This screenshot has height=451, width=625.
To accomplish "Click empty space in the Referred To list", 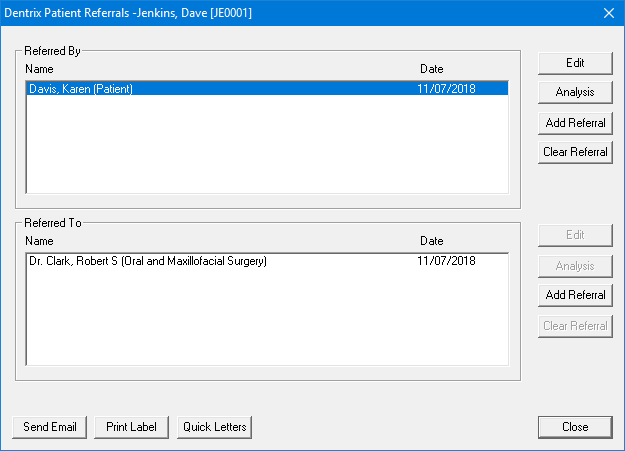I will click(266, 320).
